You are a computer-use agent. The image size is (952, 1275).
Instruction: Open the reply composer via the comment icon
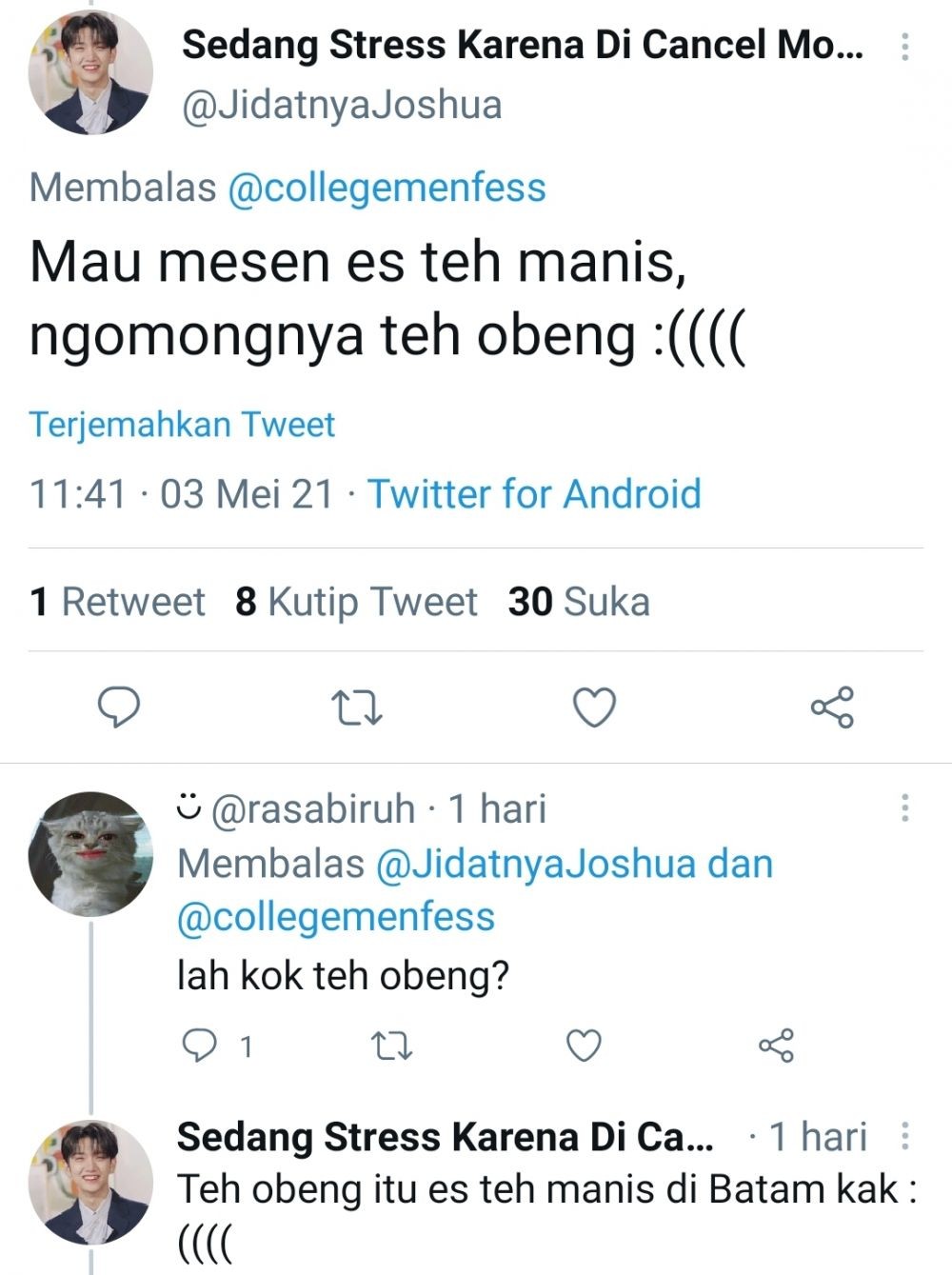tap(119, 707)
